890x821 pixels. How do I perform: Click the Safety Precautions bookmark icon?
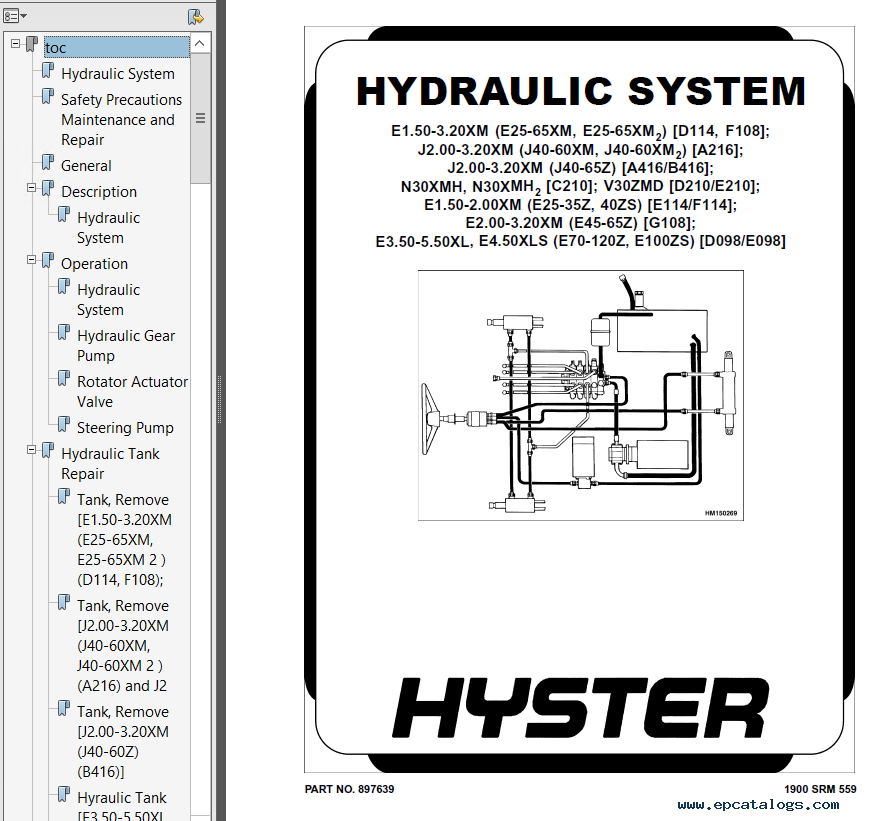[48, 96]
